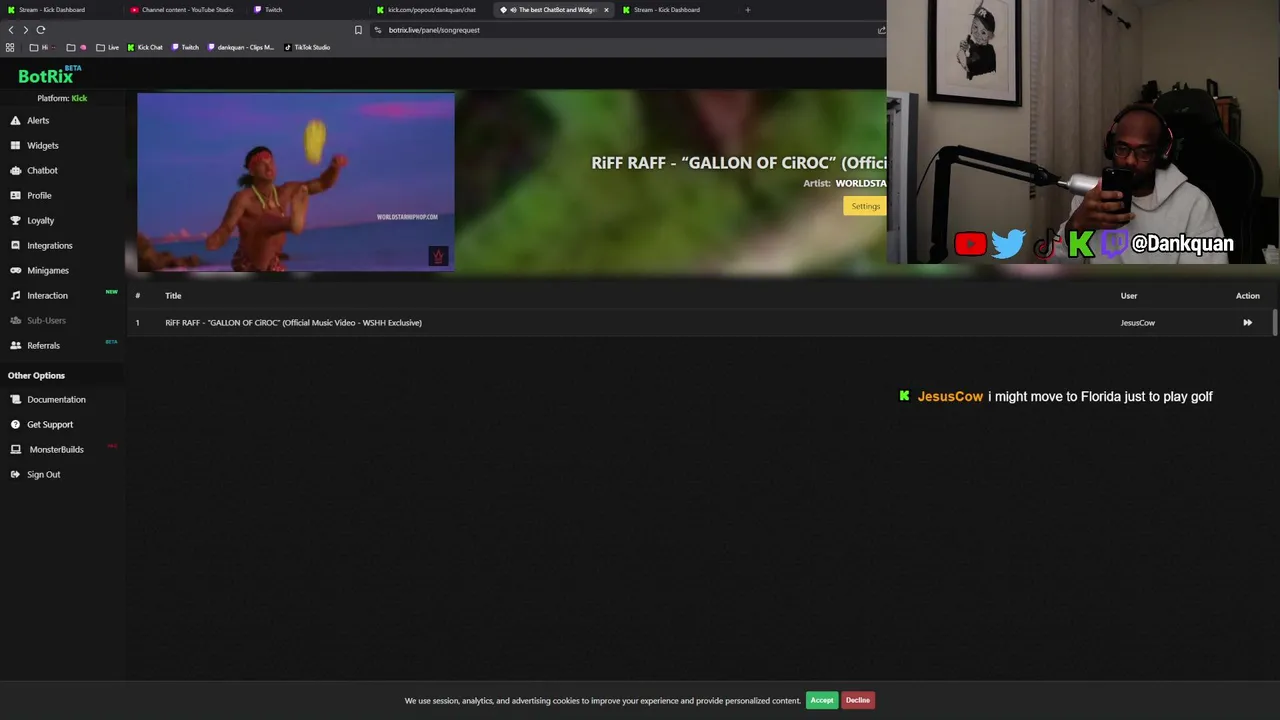
Task: Click JesusCow in the User column
Action: (1138, 322)
